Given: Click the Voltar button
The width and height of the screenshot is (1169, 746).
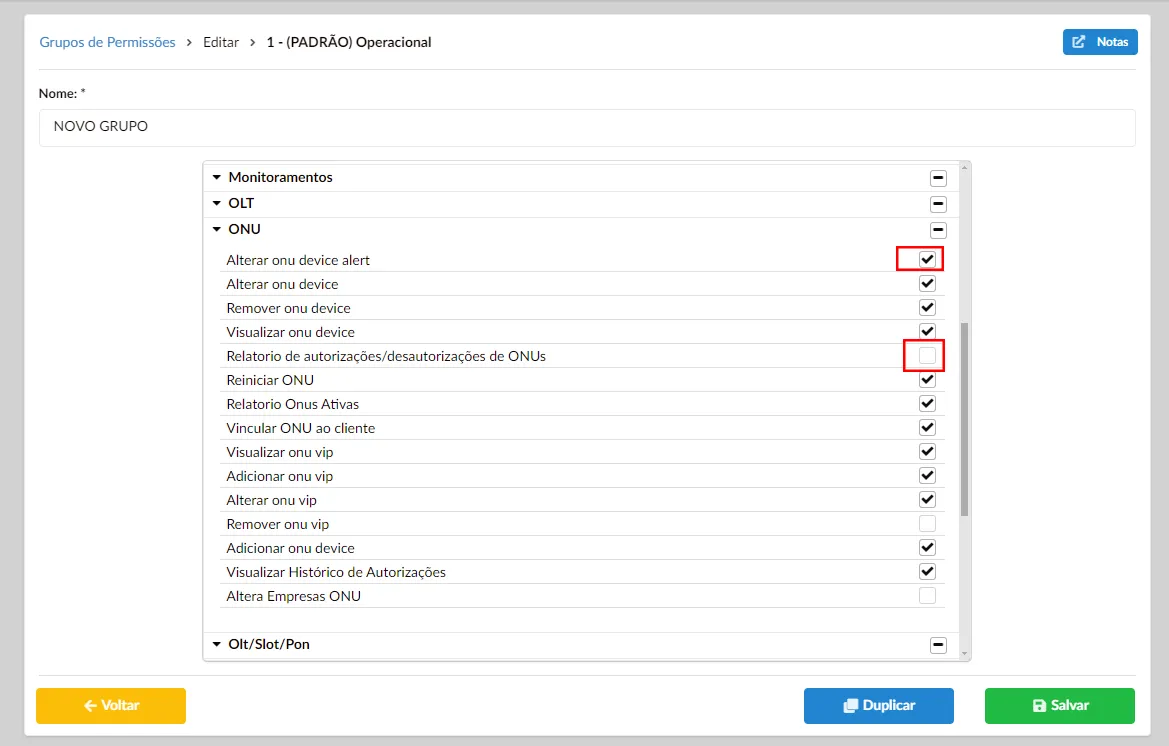Looking at the screenshot, I should (110, 705).
